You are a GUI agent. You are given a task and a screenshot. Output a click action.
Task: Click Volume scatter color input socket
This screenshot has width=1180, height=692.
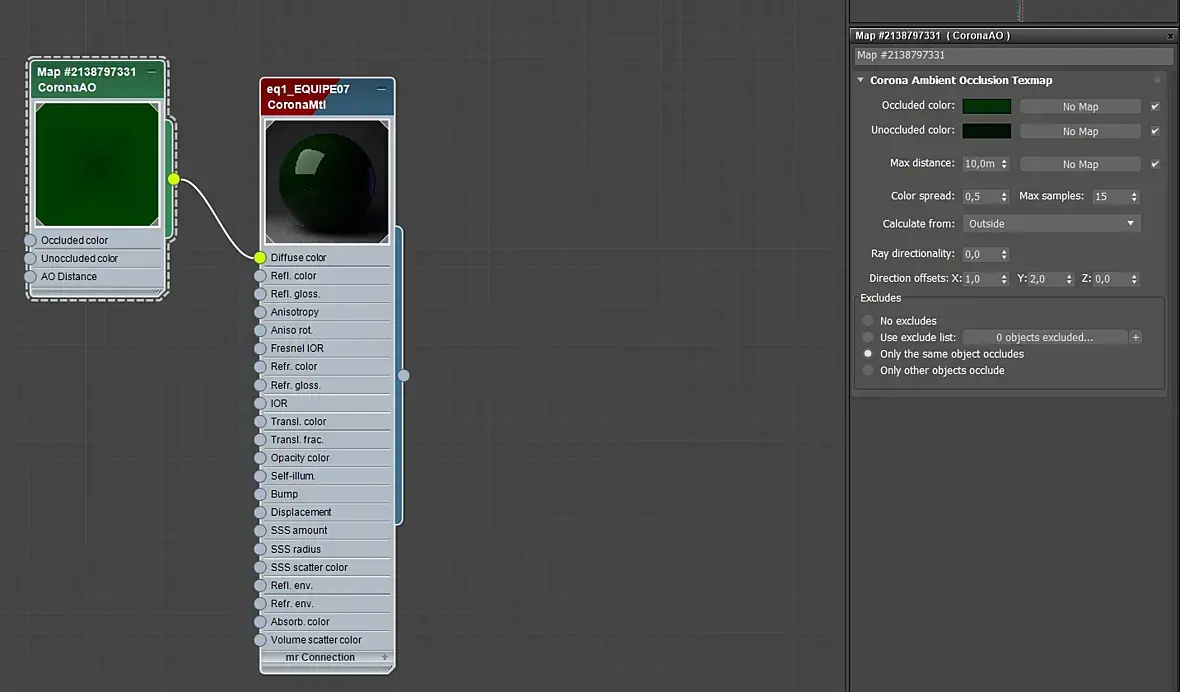coord(260,640)
